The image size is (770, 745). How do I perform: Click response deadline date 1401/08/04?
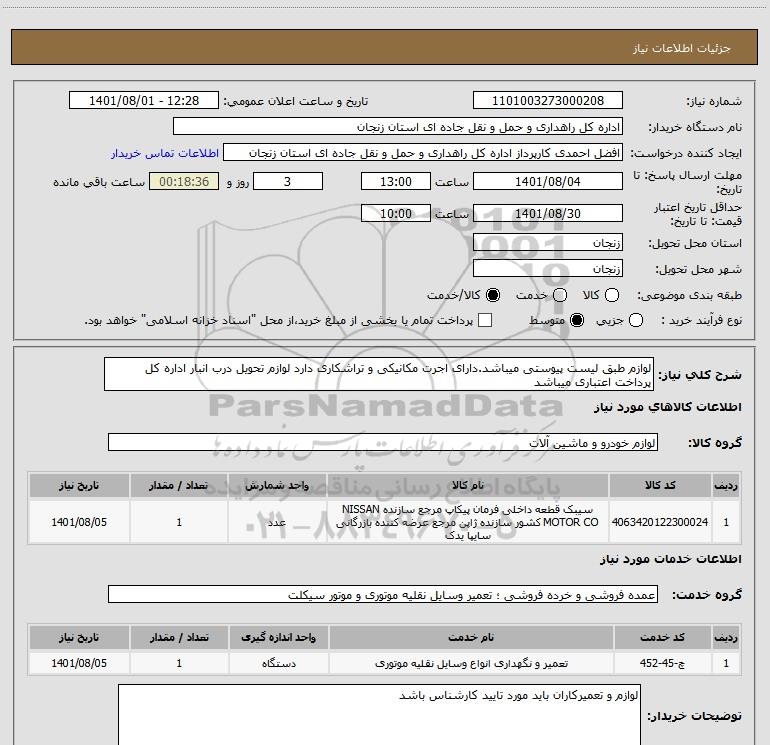click(548, 181)
